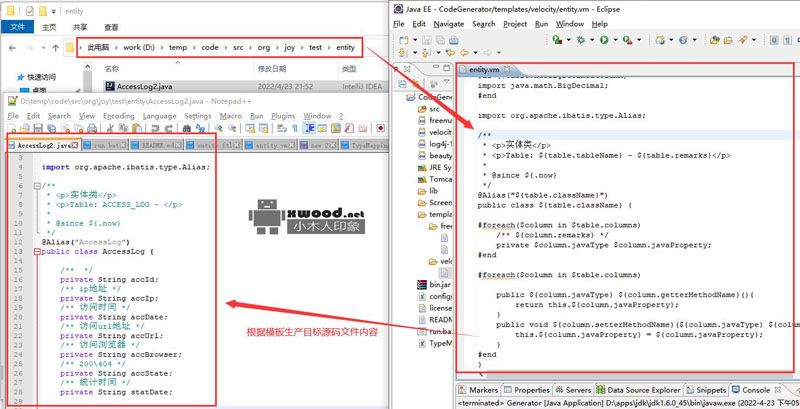Click Eclipse Debug bug icon
Viewport: 800px width, 409px height.
(x=580, y=40)
